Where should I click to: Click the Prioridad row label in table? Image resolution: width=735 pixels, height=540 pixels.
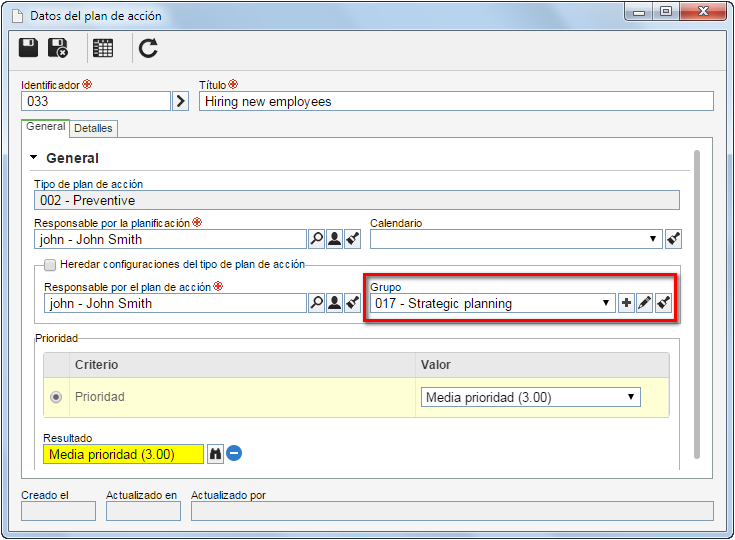coord(100,397)
